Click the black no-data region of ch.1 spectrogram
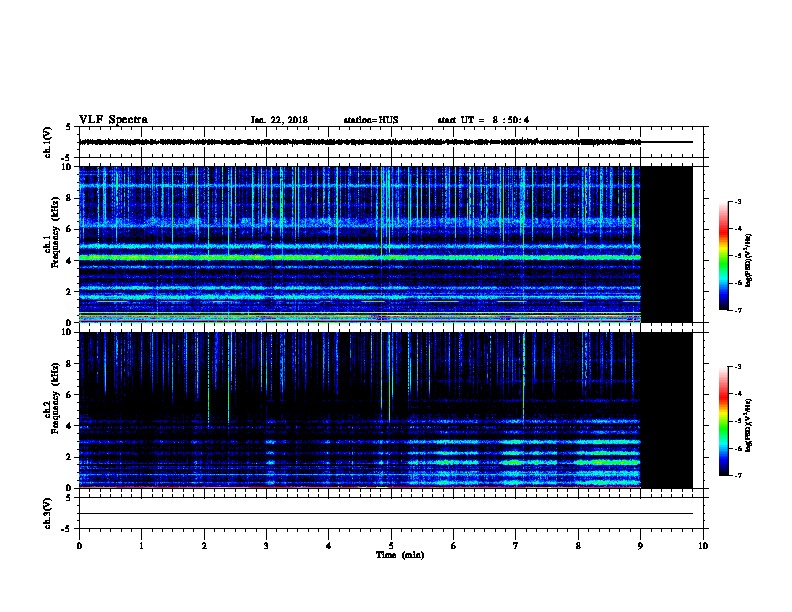The height and width of the screenshot is (612, 792). pyautogui.click(x=667, y=244)
